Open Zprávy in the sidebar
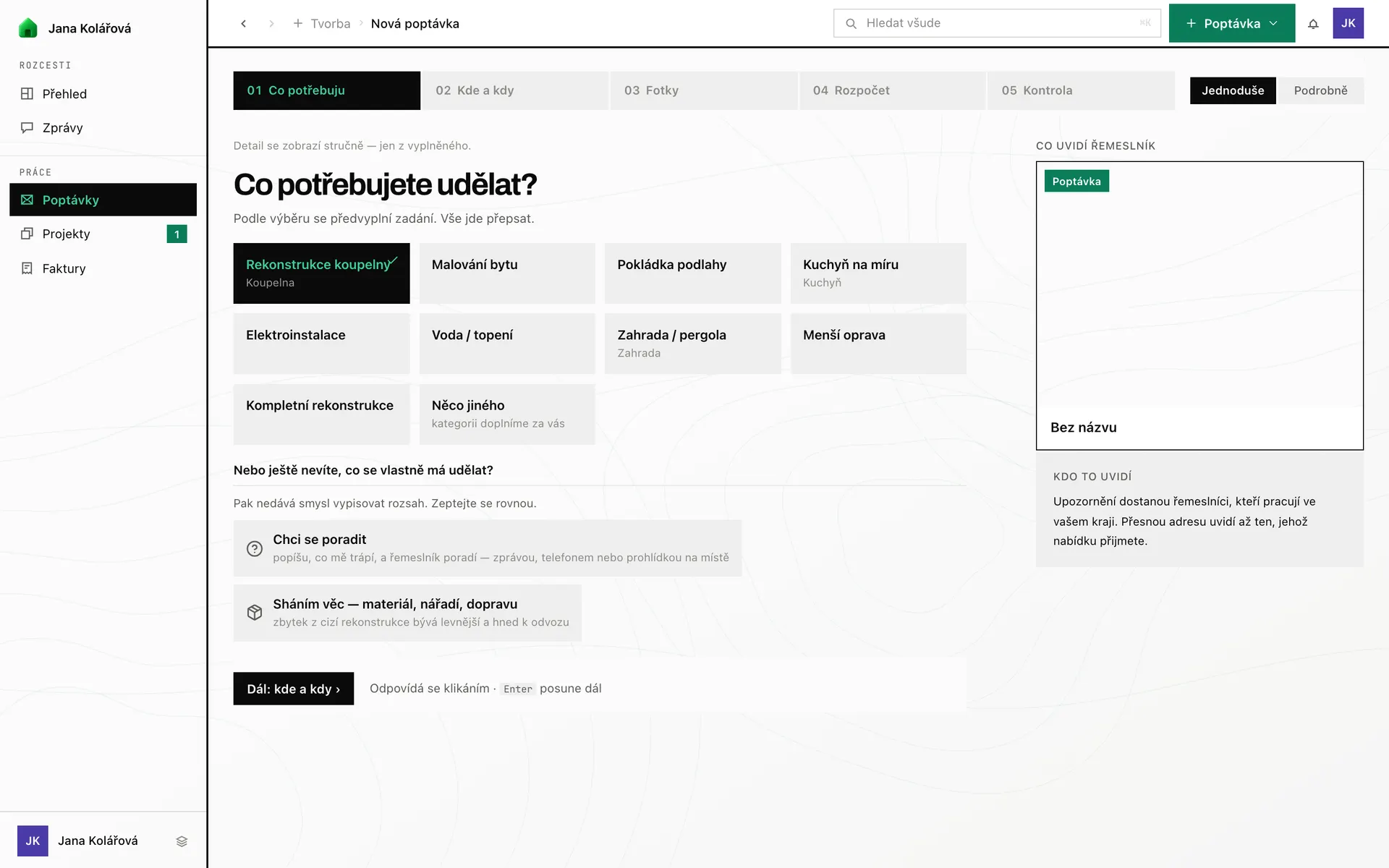1389x868 pixels. pyautogui.click(x=103, y=127)
